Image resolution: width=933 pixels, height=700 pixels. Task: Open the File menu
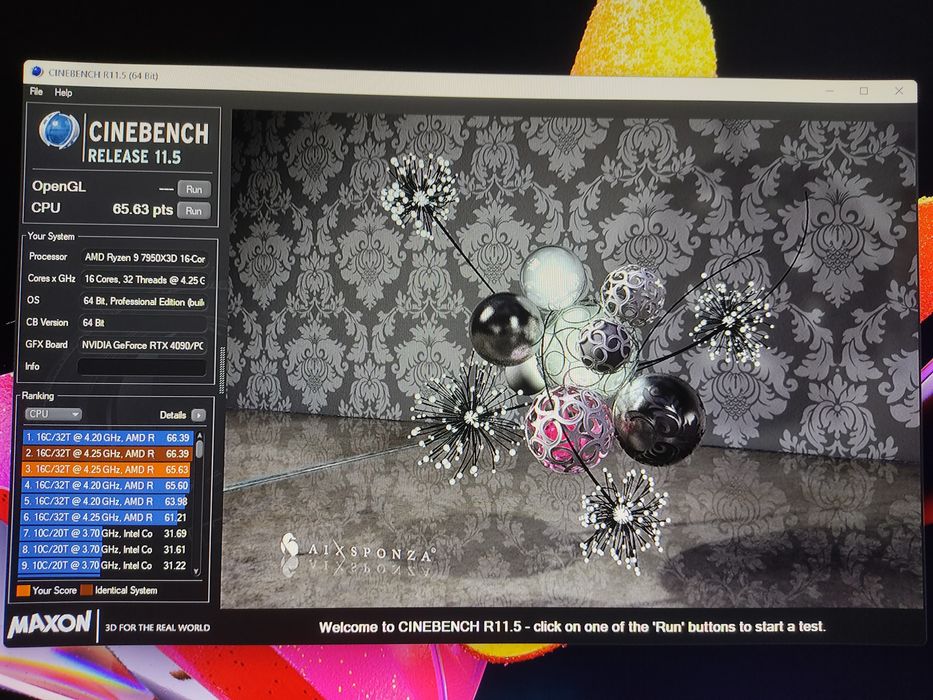36,91
